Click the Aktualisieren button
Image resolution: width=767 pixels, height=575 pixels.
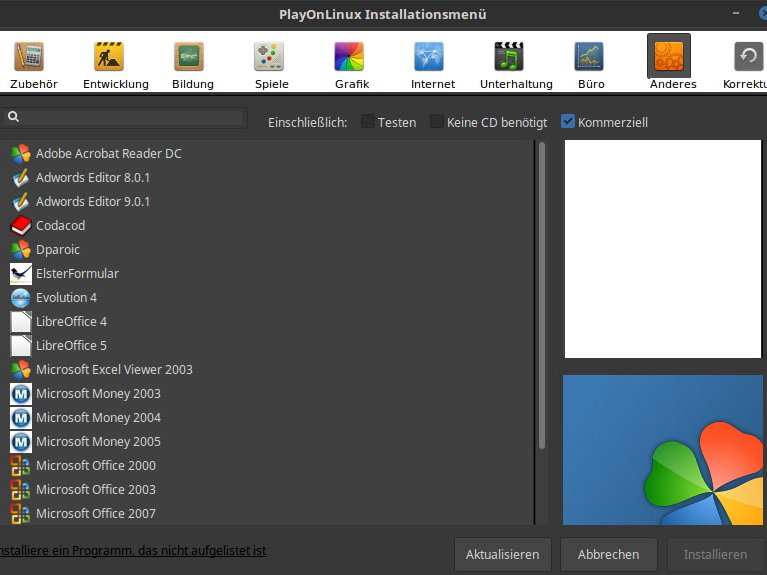(x=502, y=554)
